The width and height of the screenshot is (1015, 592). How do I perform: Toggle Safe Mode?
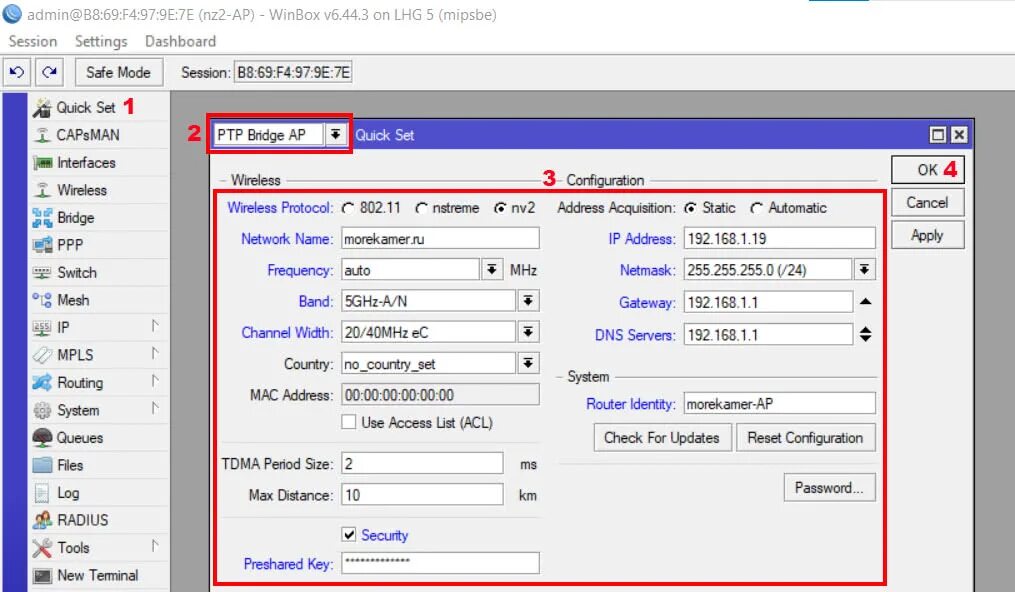coord(118,72)
